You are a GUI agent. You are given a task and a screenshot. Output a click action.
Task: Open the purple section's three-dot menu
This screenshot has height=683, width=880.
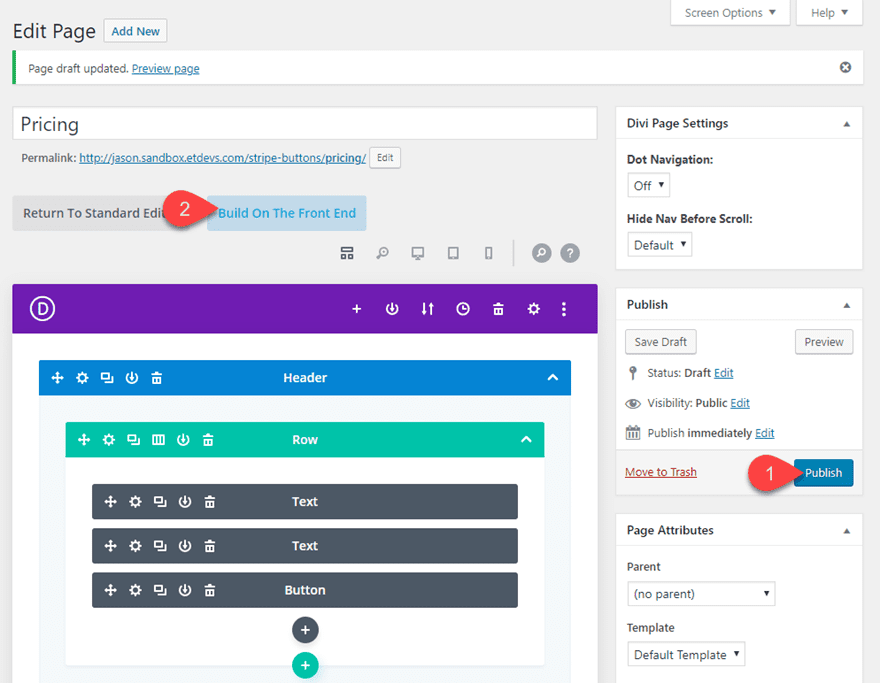(564, 309)
